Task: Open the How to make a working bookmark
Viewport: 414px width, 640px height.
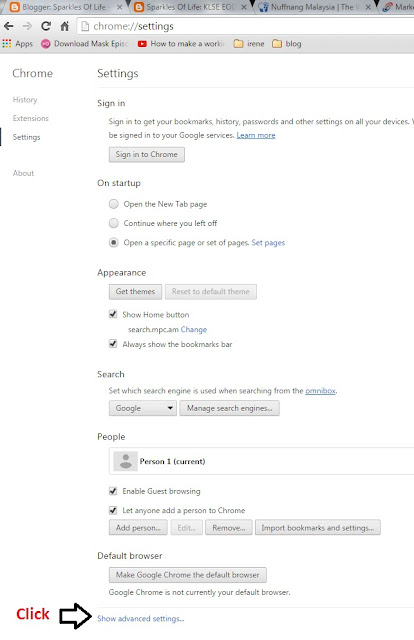Action: click(x=181, y=44)
